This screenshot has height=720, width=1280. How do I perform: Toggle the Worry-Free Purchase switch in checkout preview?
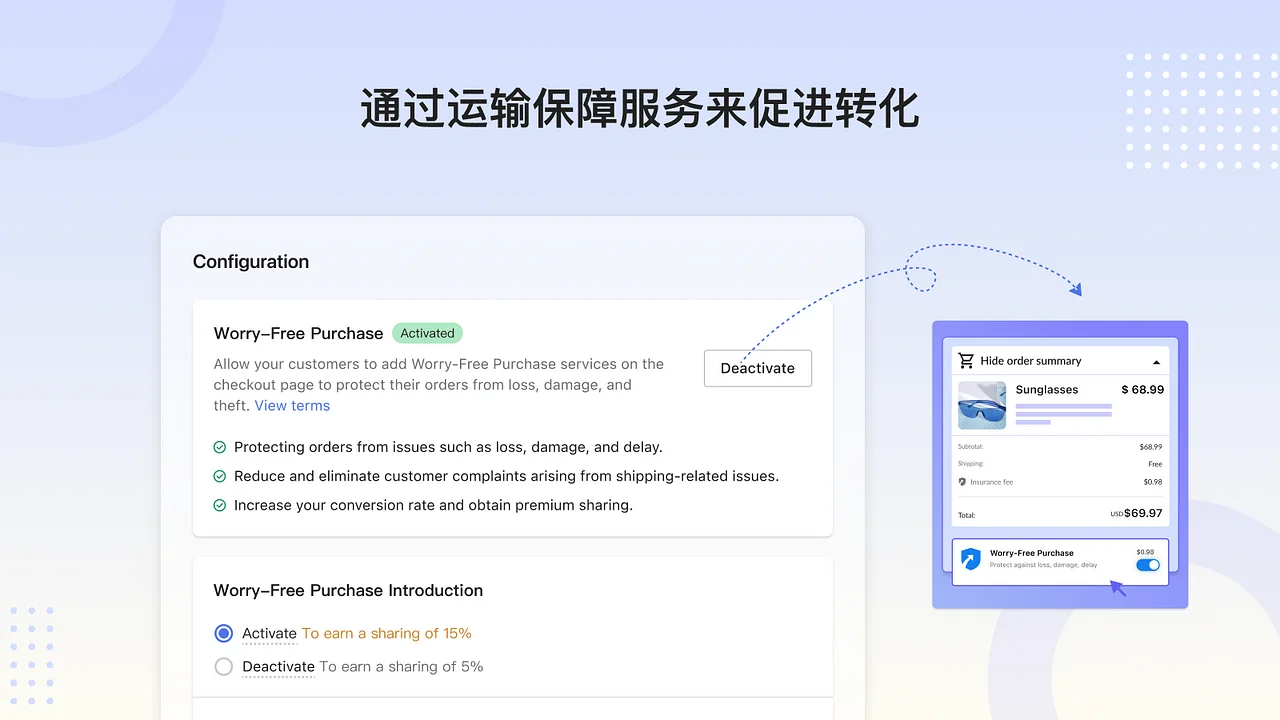[1148, 565]
